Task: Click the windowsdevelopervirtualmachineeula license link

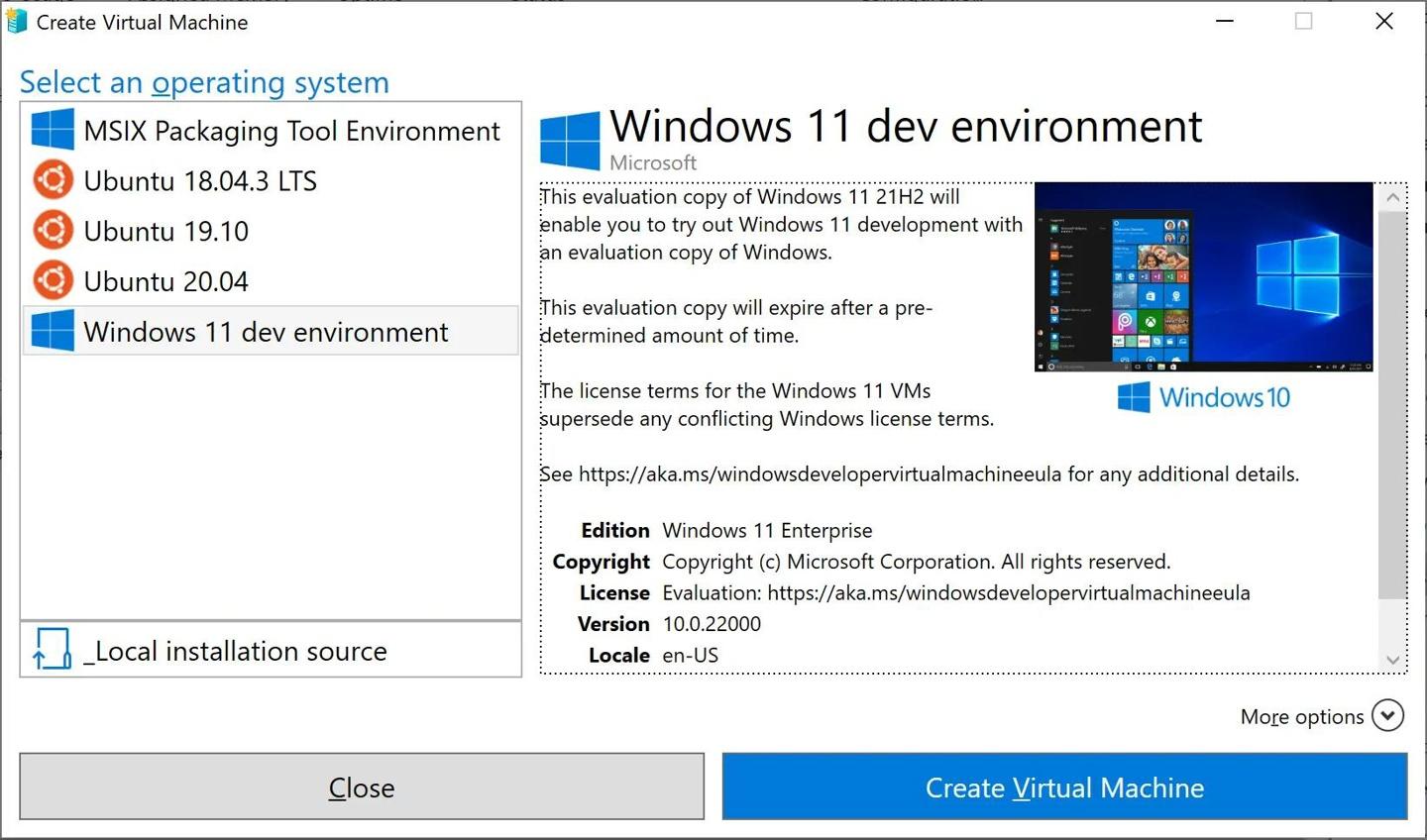Action: coord(1007,592)
